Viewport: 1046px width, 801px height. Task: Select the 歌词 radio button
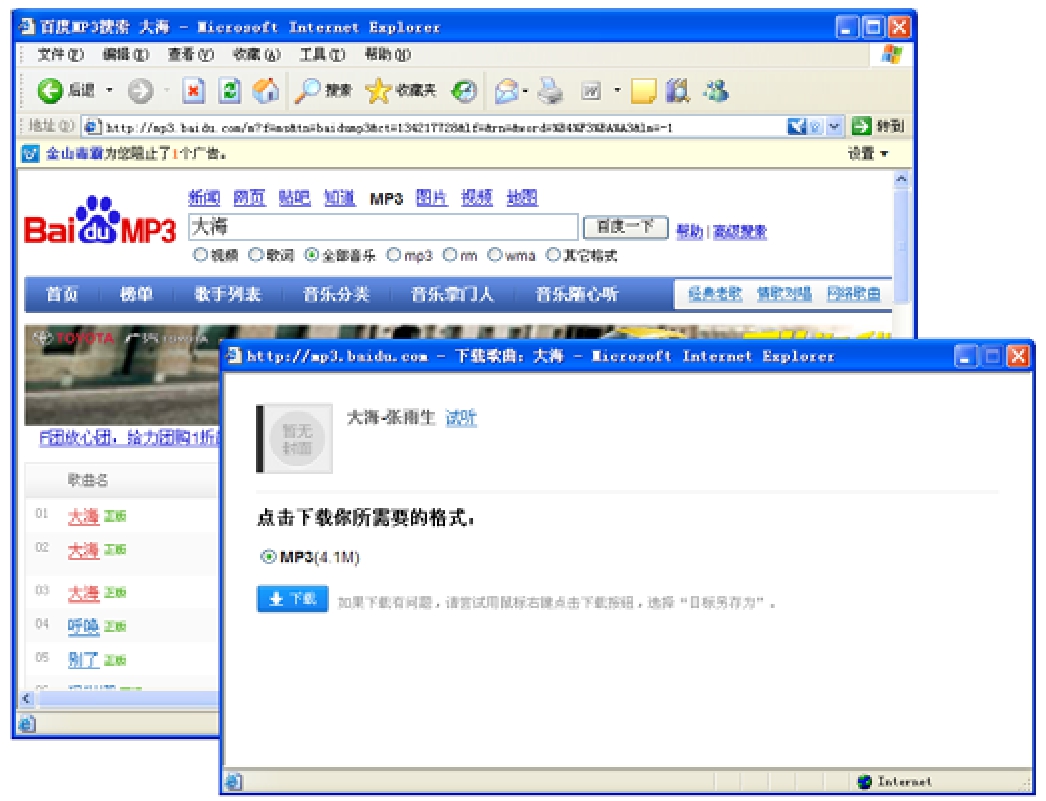[255, 255]
